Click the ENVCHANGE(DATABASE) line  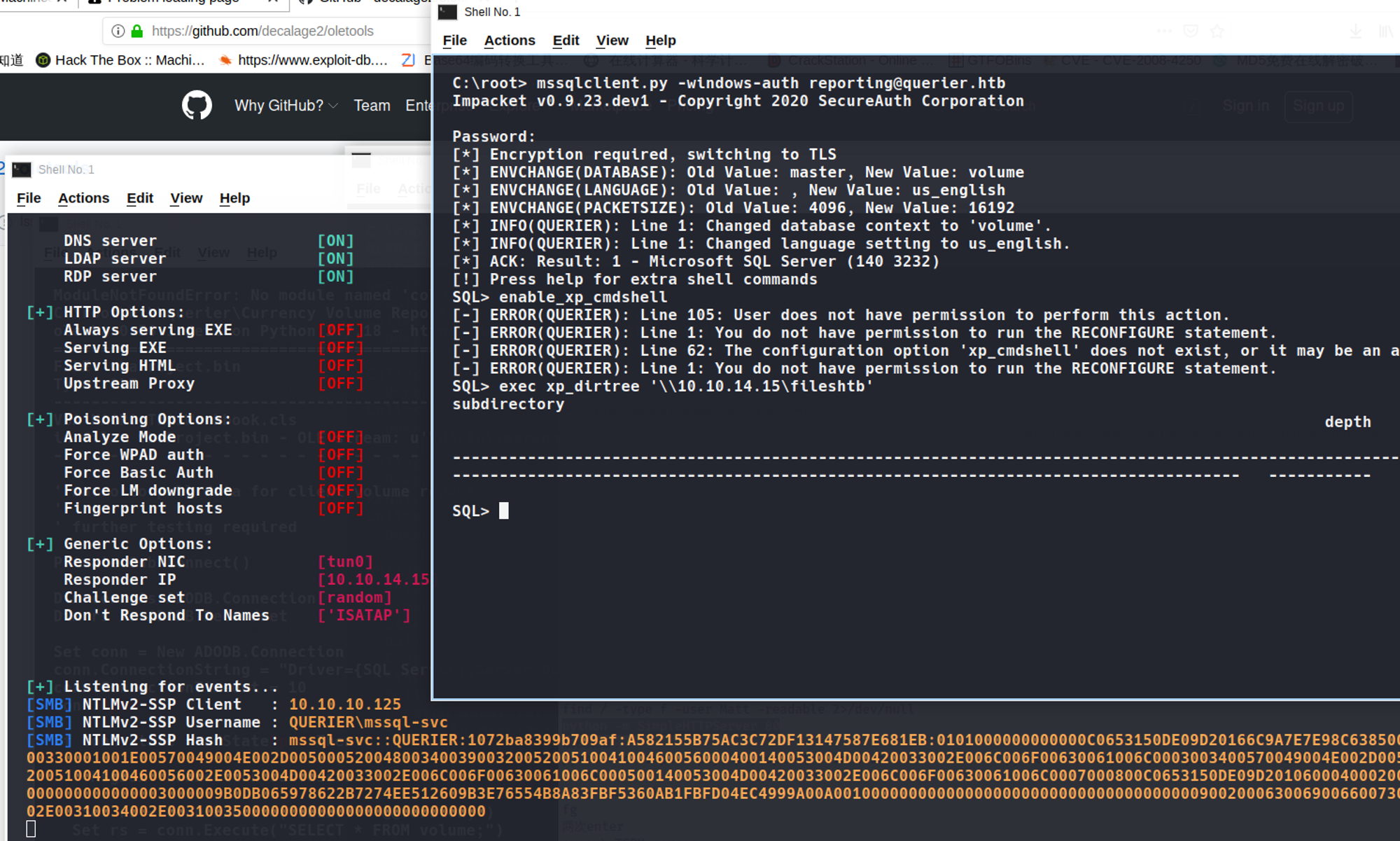(x=738, y=172)
